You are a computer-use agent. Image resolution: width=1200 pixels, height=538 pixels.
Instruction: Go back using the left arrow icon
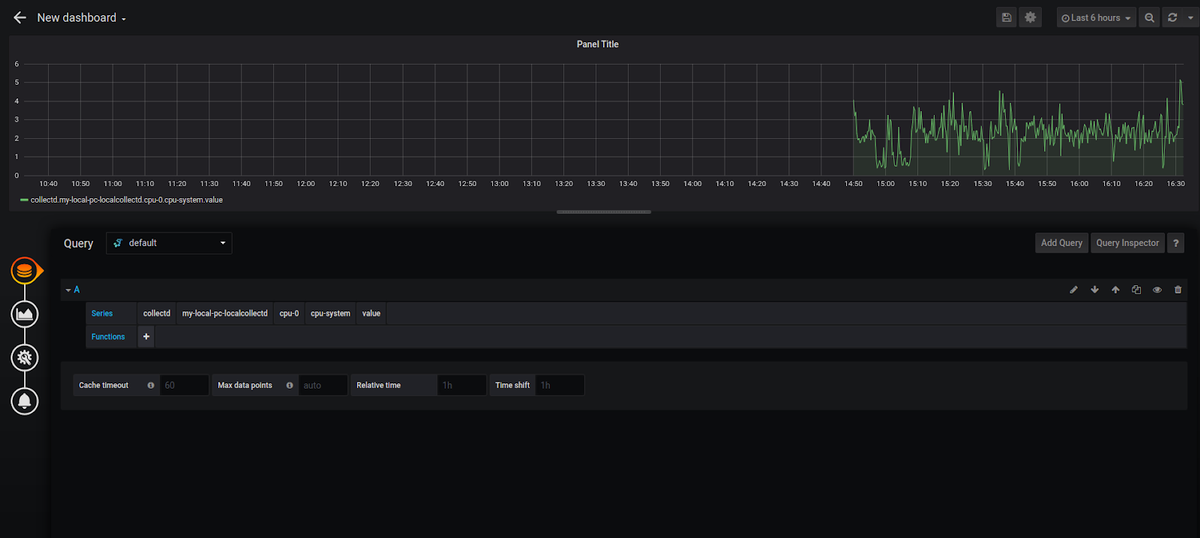[x=19, y=18]
